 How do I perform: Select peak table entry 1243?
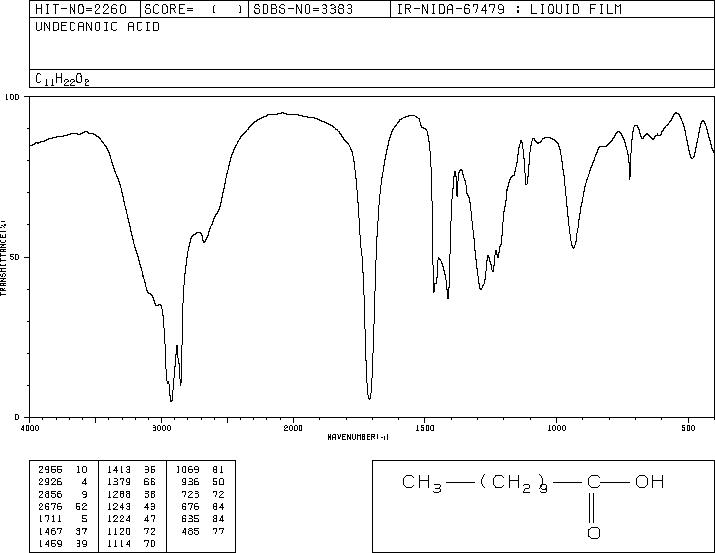[x=119, y=506]
